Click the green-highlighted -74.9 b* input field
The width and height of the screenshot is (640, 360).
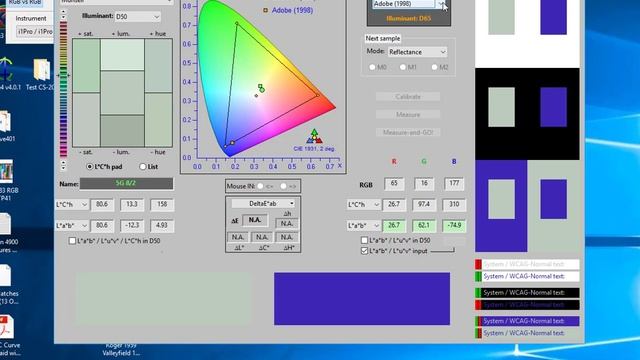point(454,225)
